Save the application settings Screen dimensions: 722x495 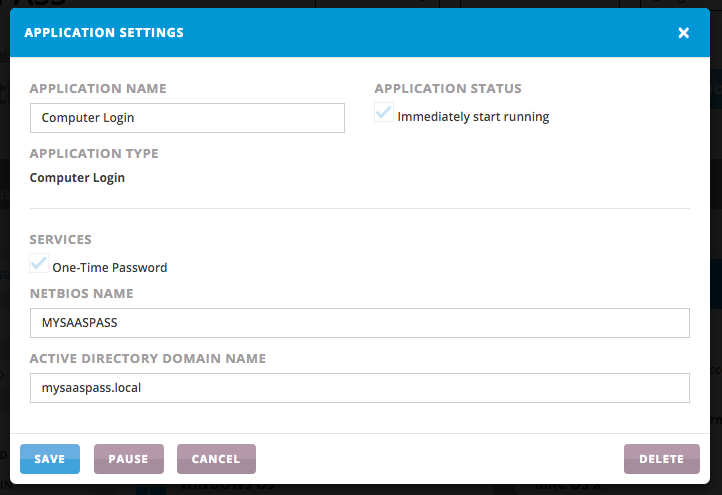tap(49, 459)
